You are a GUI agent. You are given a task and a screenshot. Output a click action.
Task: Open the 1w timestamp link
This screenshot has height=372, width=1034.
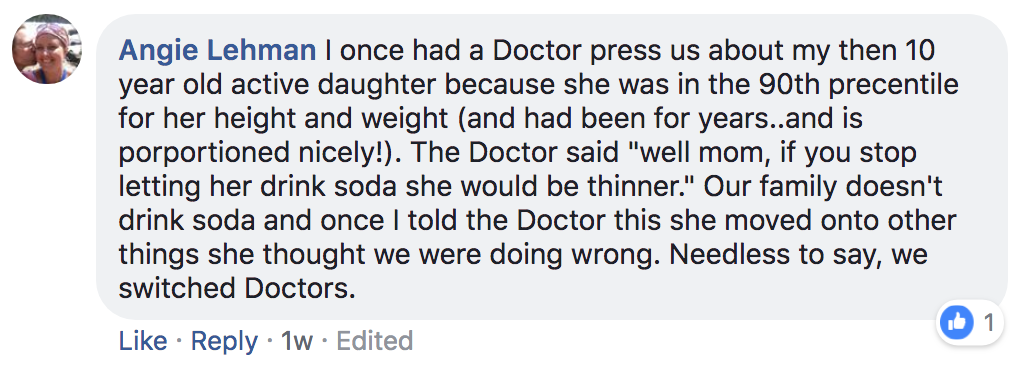point(296,341)
